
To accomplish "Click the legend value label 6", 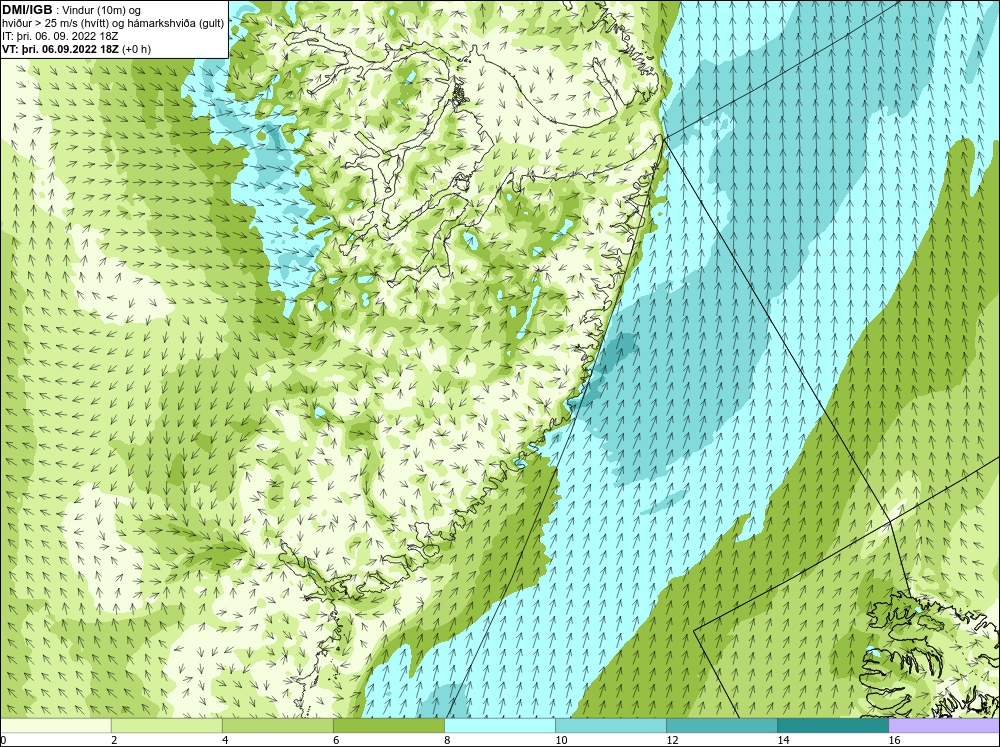I will click(336, 740).
